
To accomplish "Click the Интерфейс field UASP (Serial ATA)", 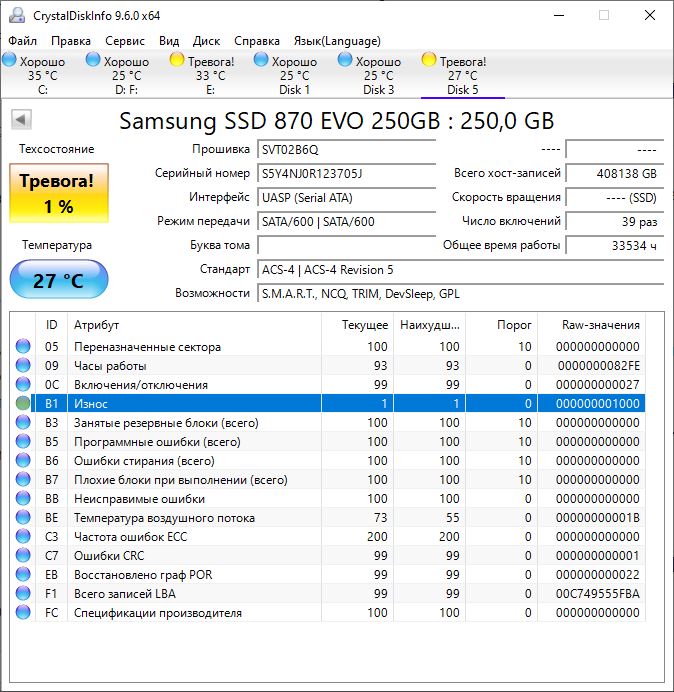I will [346, 197].
